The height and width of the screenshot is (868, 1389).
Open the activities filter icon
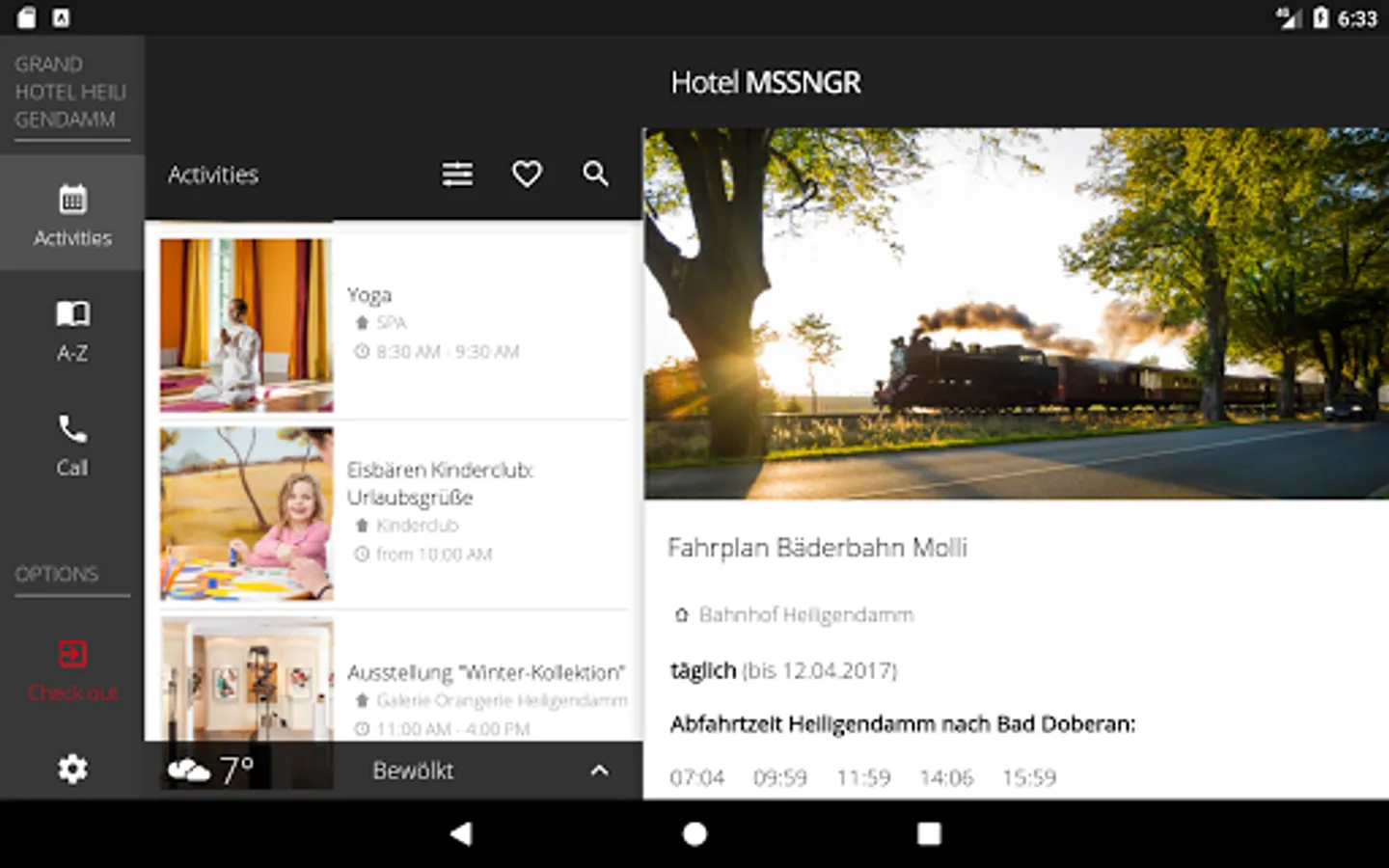tap(457, 175)
